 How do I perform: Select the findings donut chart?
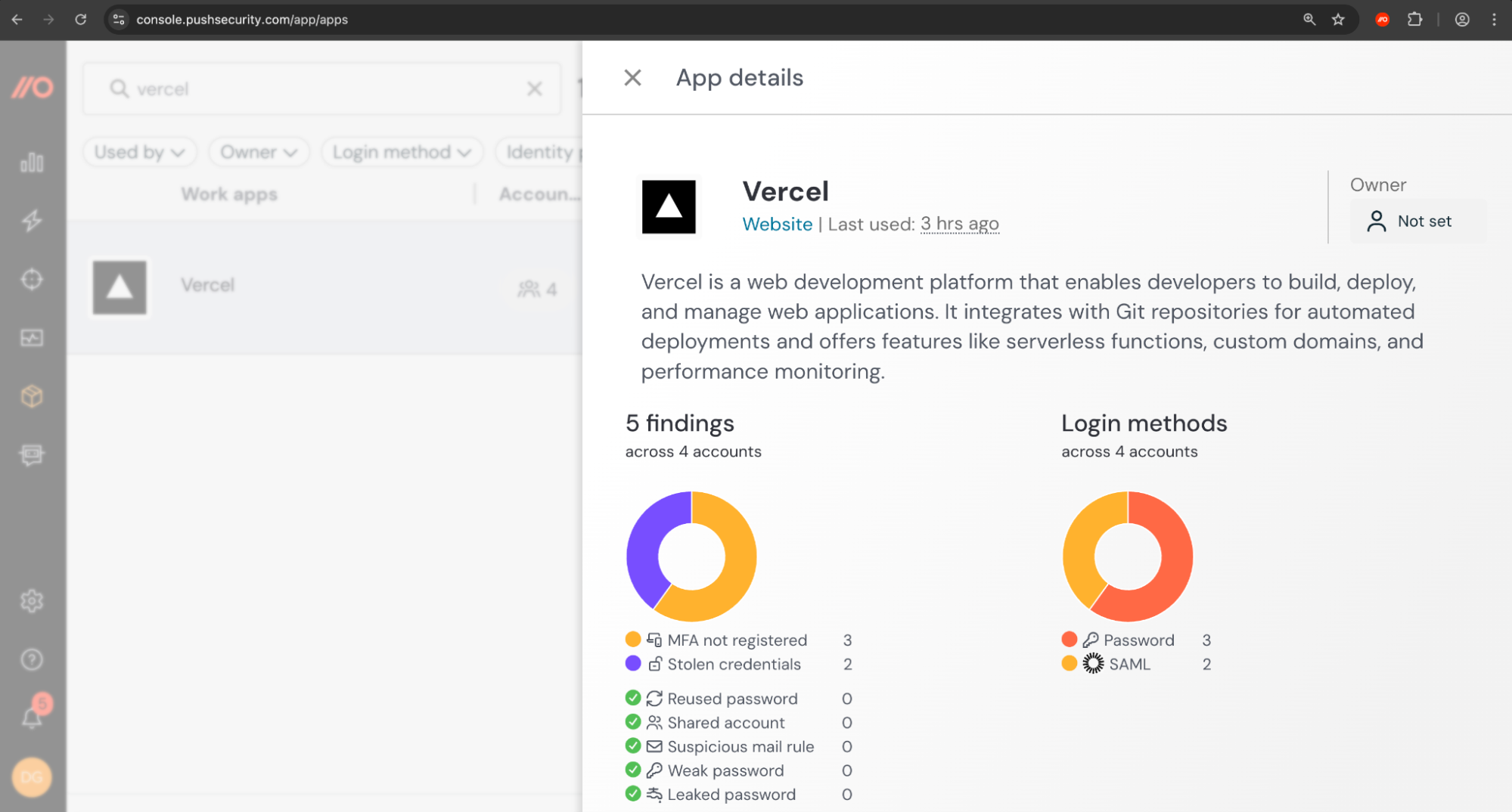click(x=691, y=556)
